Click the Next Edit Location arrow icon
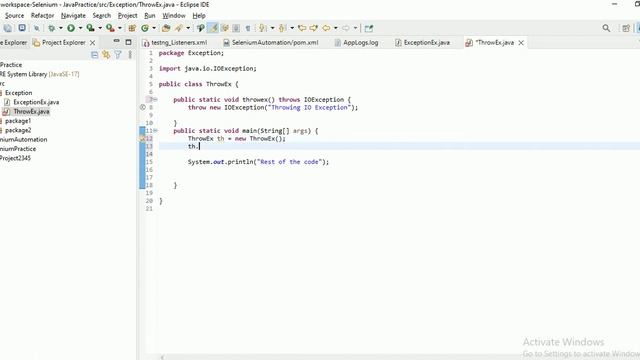The width and height of the screenshot is (640, 360). (313, 28)
